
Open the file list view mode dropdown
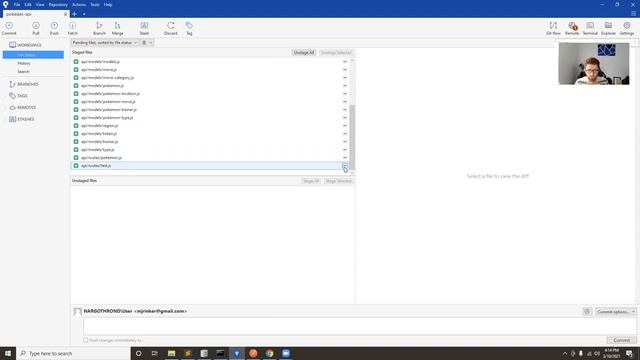click(x=147, y=42)
